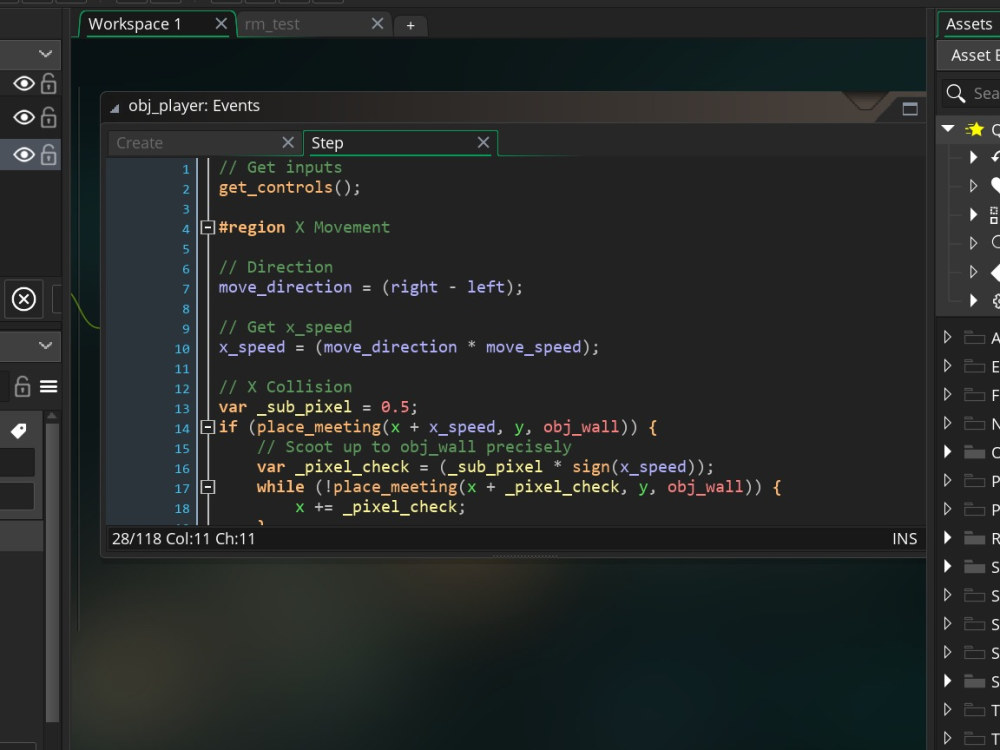Click the magnifier search icon in Assets
This screenshot has width=1000, height=750.
coord(955,93)
